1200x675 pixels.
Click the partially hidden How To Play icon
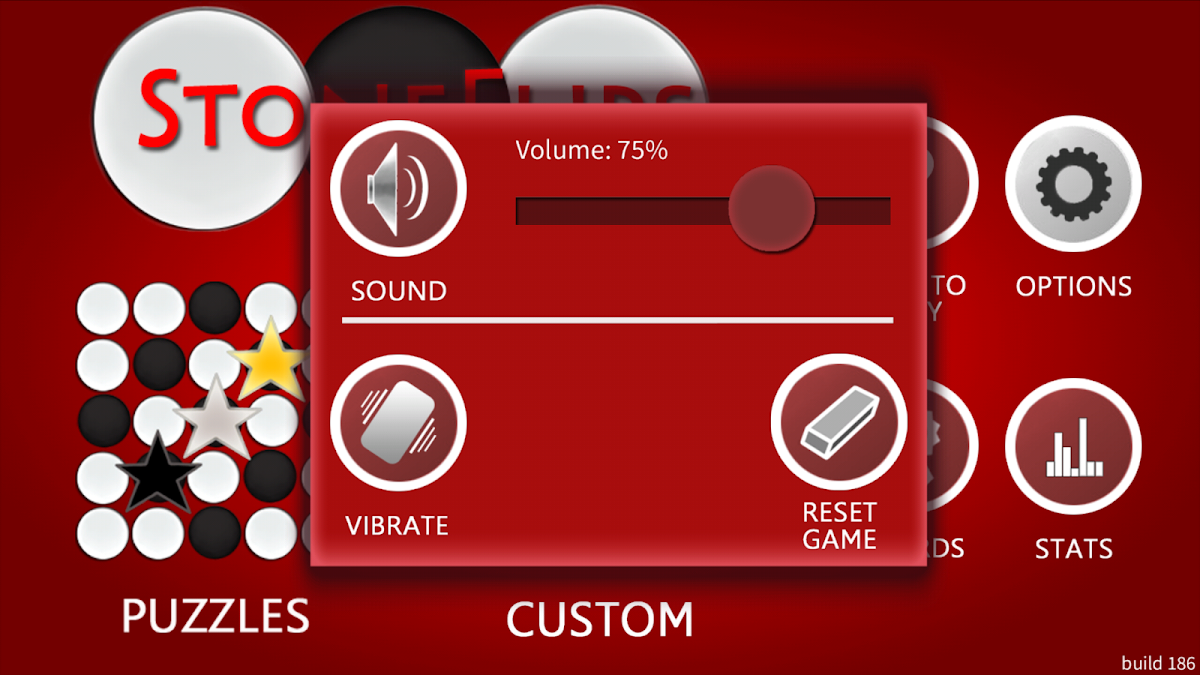(950, 184)
